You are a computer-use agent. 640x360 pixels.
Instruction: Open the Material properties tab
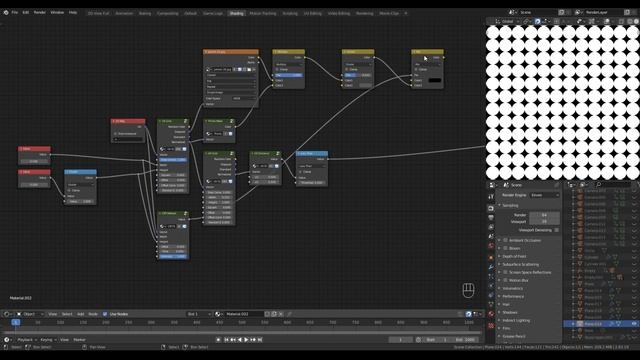click(x=491, y=314)
